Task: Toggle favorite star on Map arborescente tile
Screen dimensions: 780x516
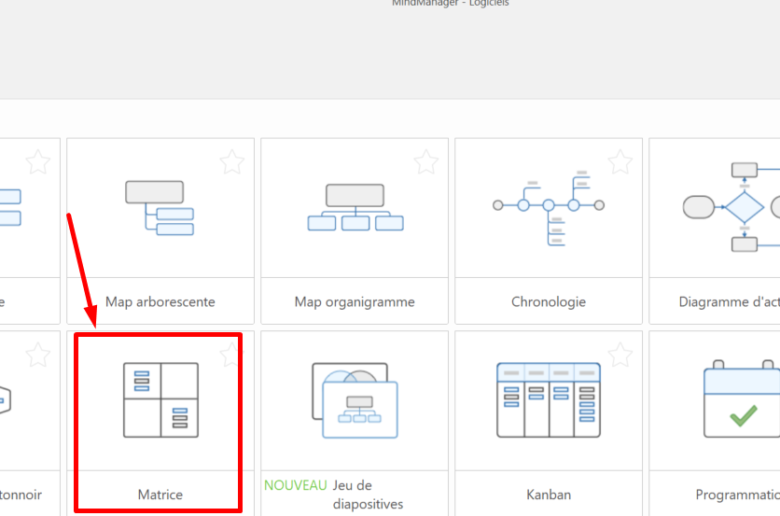Action: click(x=232, y=161)
